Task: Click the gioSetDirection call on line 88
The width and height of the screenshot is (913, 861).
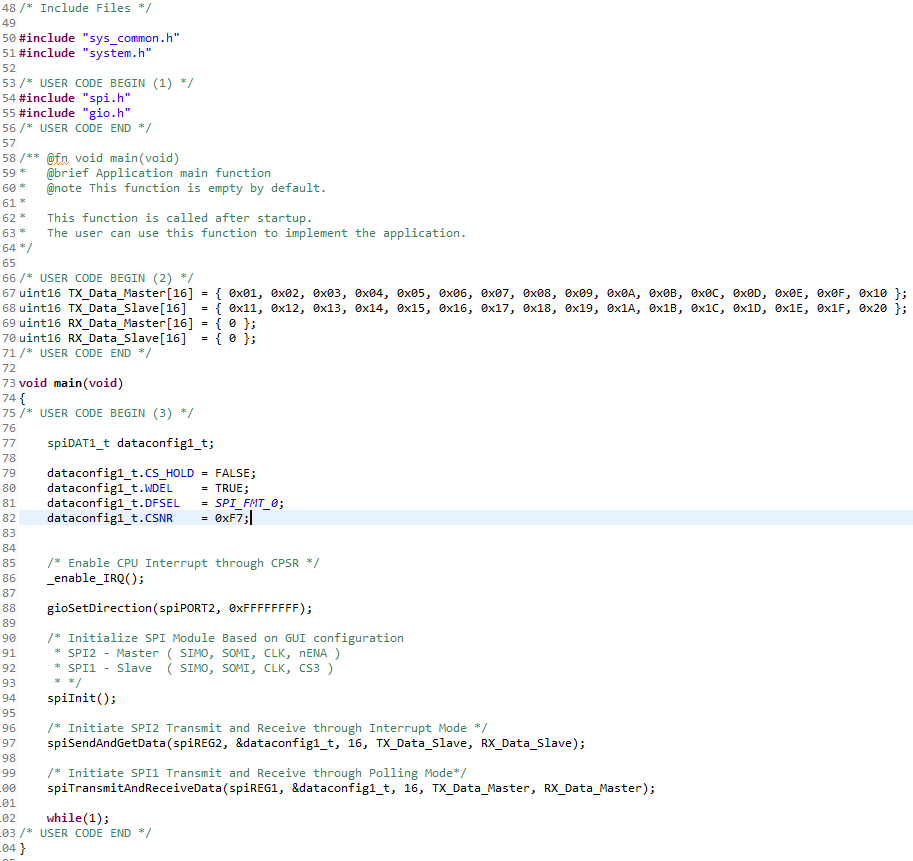Action: coord(179,608)
